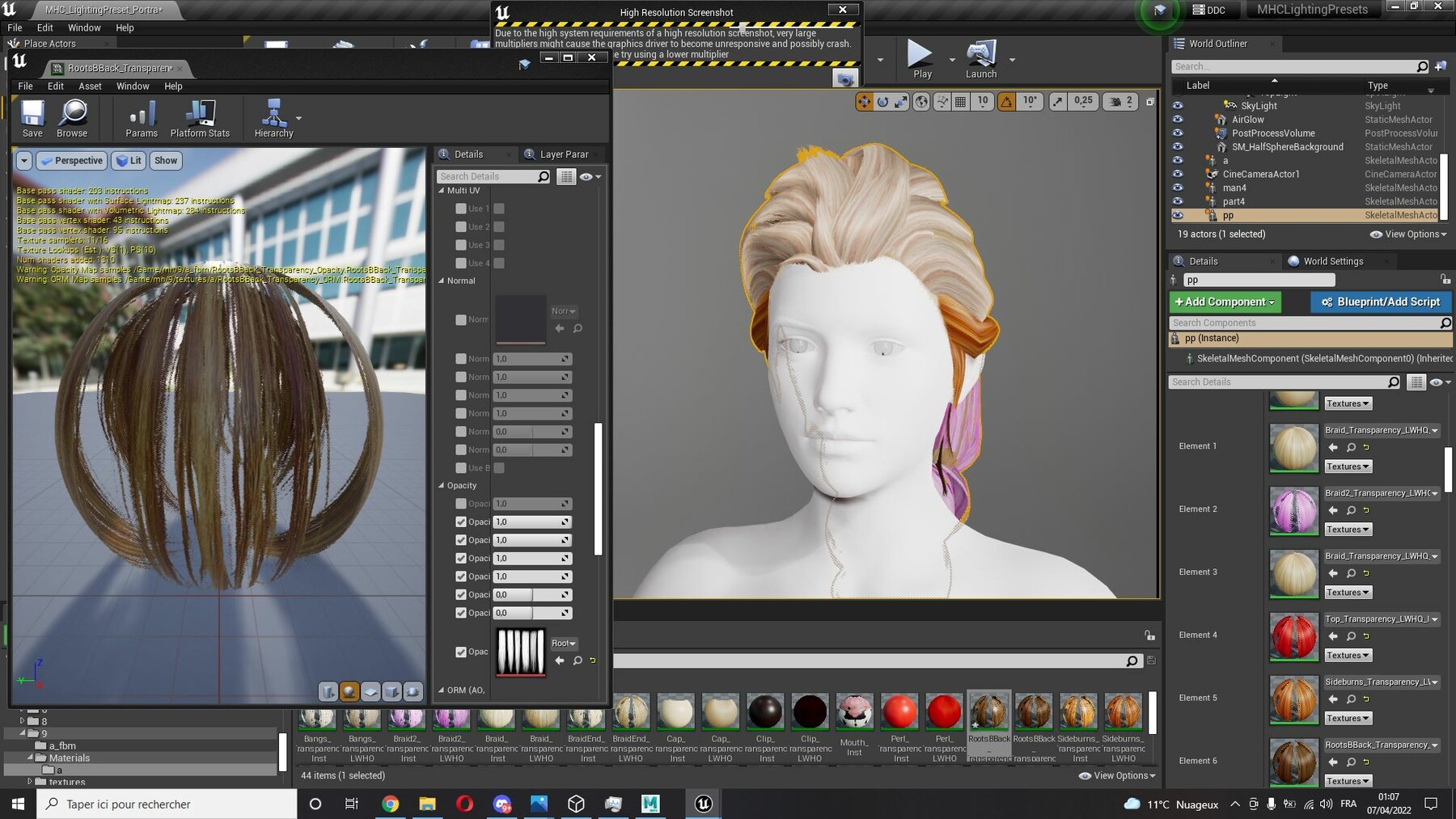Enable Use B override checkbox

click(x=461, y=467)
